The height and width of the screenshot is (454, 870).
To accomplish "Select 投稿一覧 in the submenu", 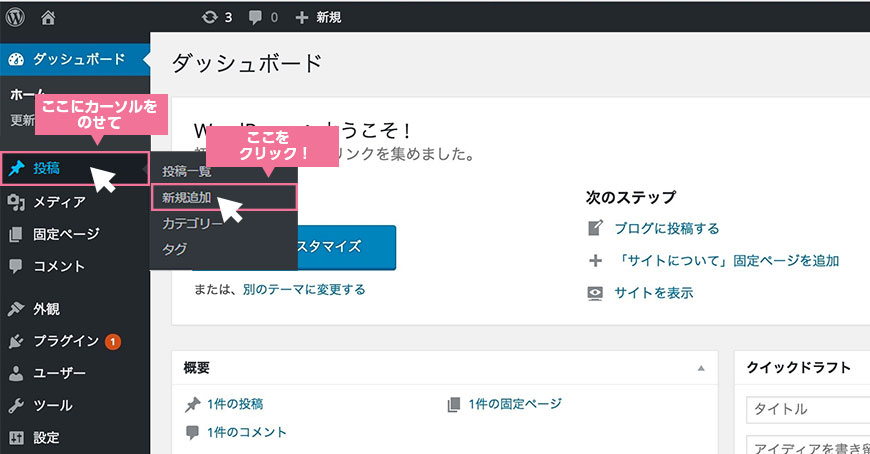I will [x=187, y=171].
